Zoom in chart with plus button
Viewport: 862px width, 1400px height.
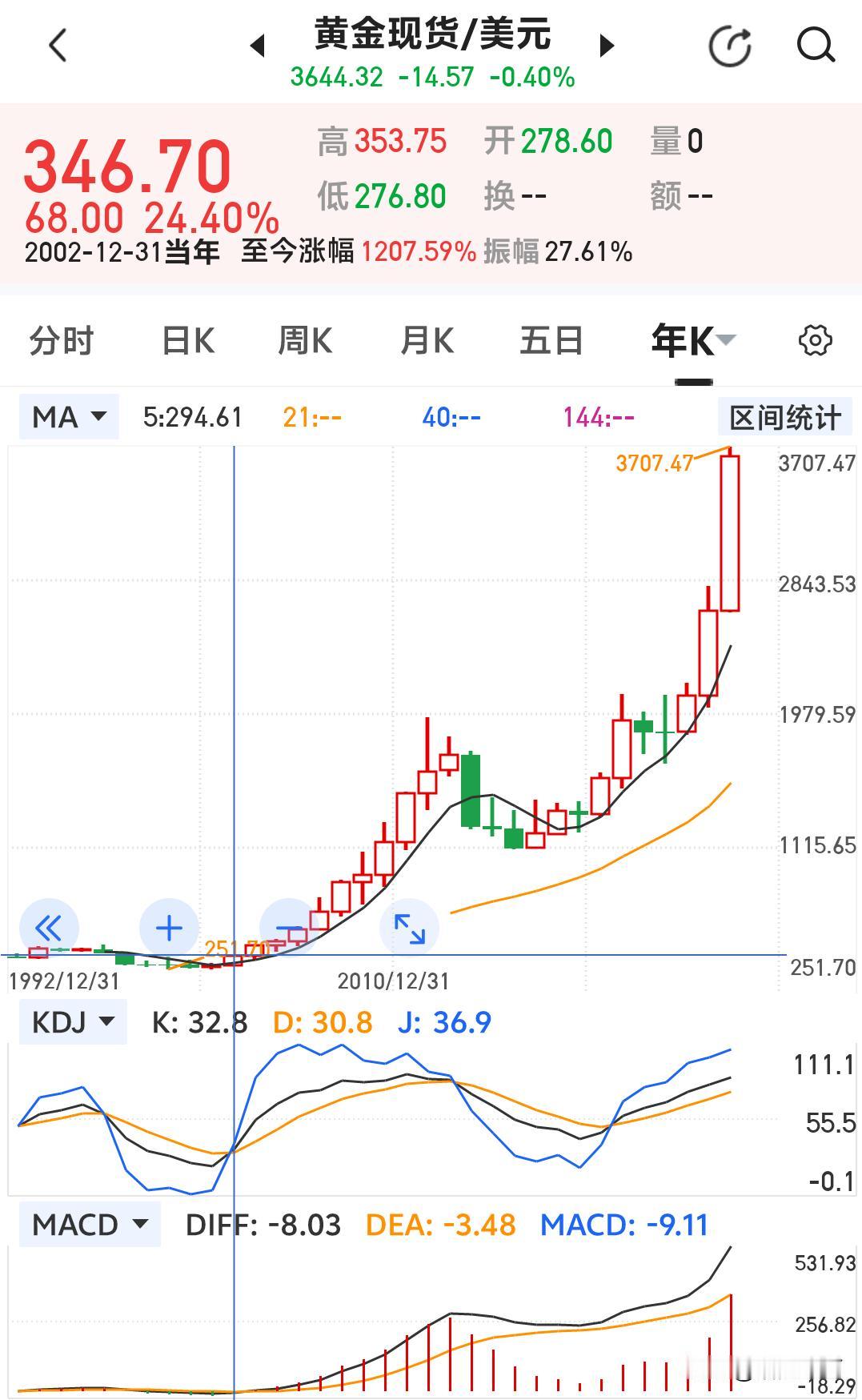pos(168,929)
